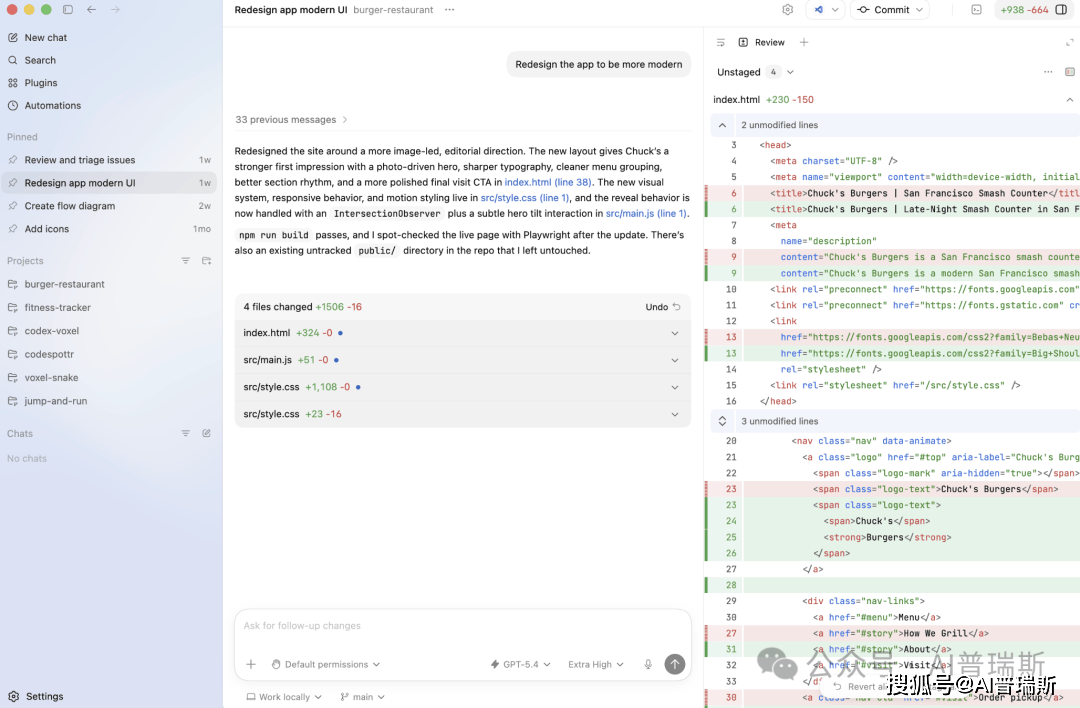
Task: Click the Commit button
Action: pos(884,10)
